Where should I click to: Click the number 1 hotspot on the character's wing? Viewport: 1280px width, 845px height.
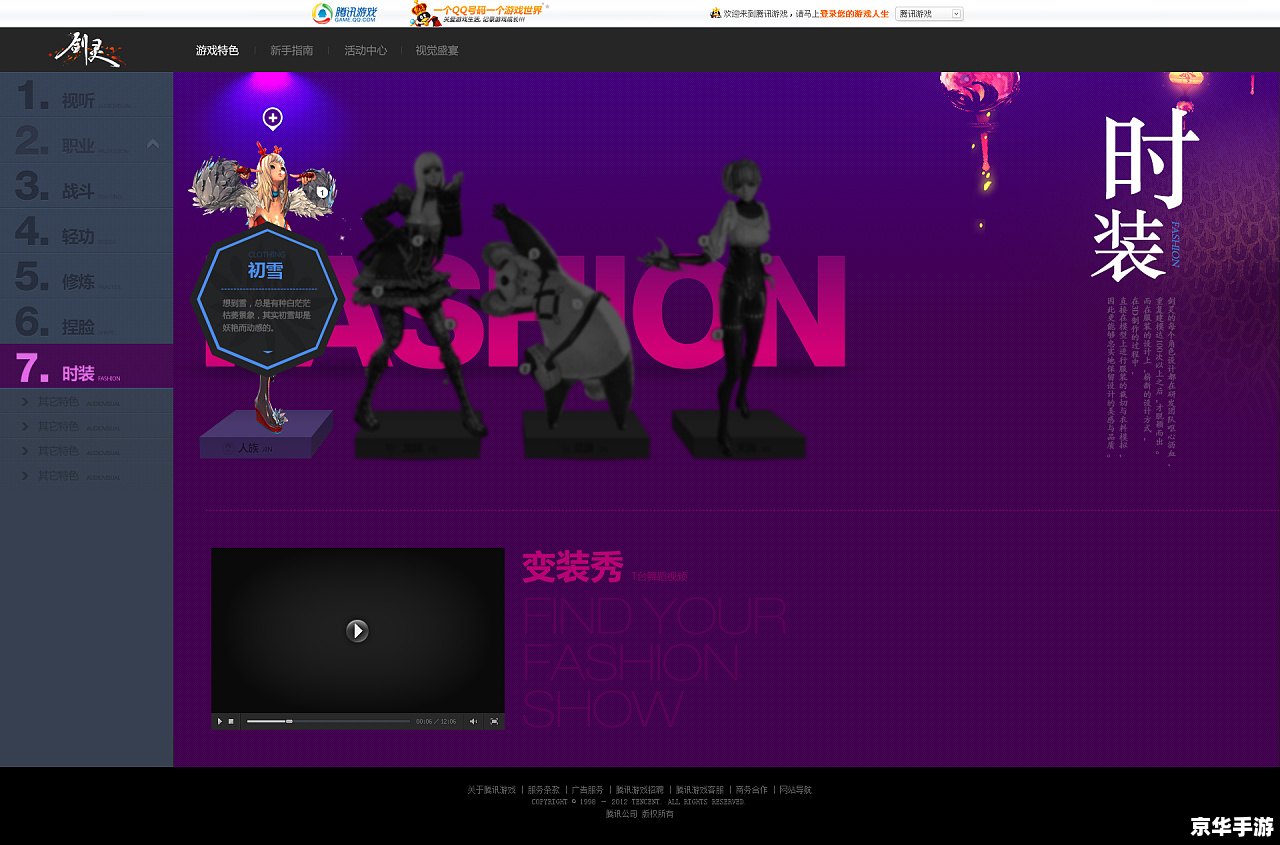tap(322, 191)
